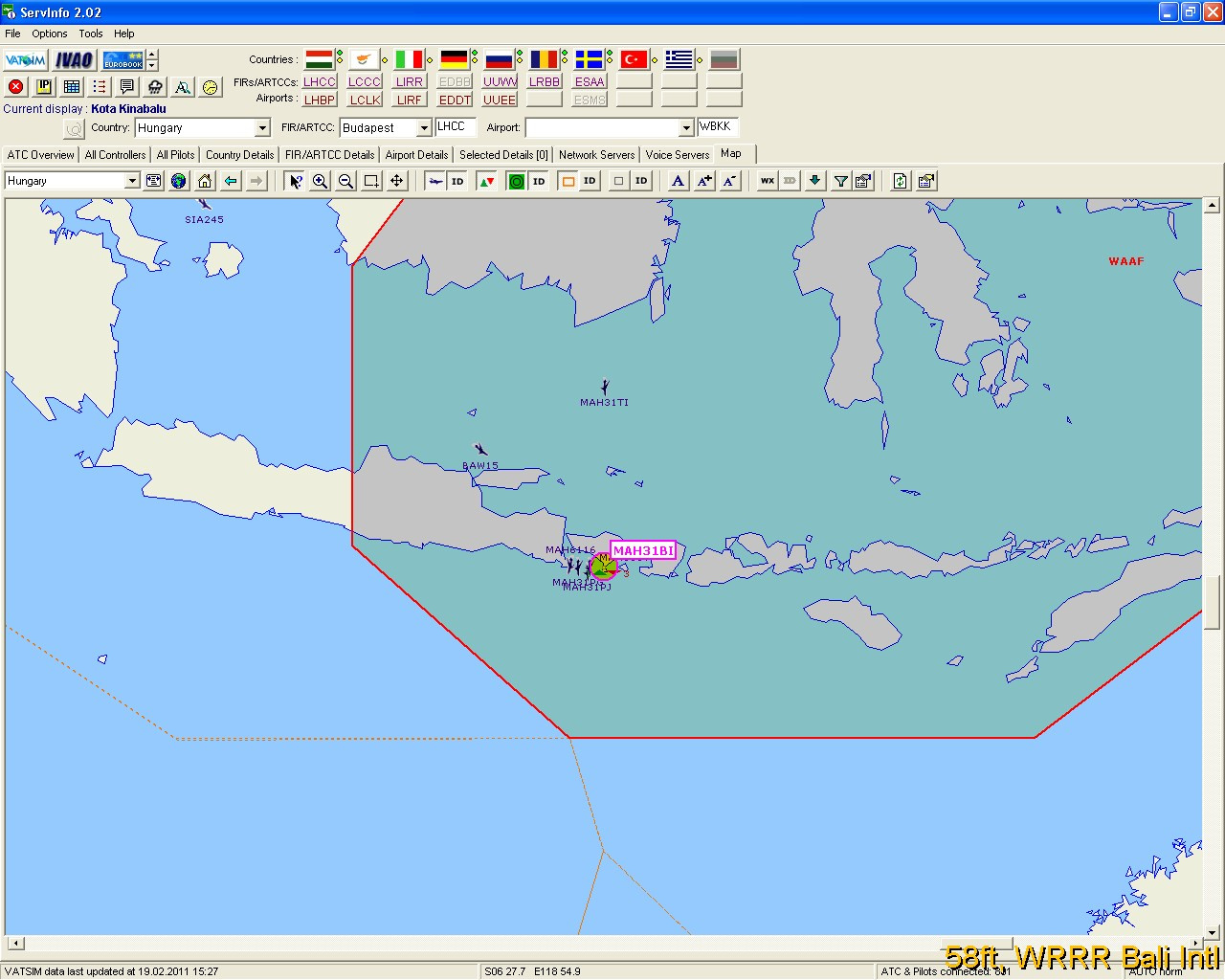Switch to the IVAO network
The image size is (1225, 980).
point(74,59)
